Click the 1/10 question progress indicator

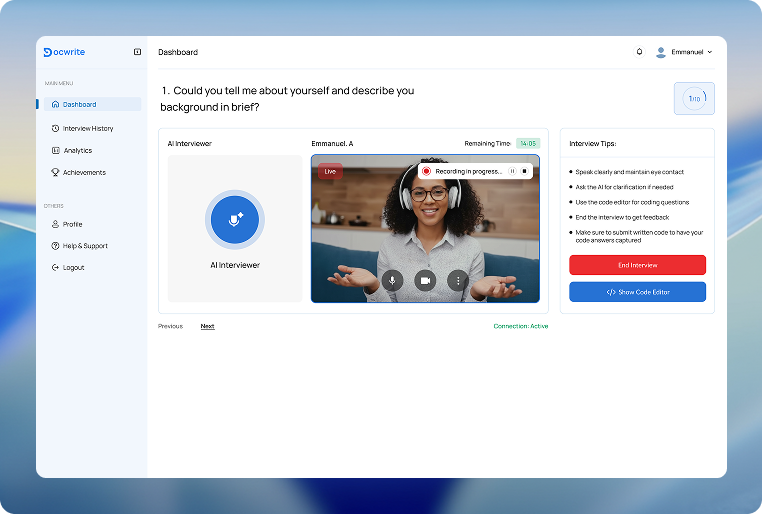694,99
